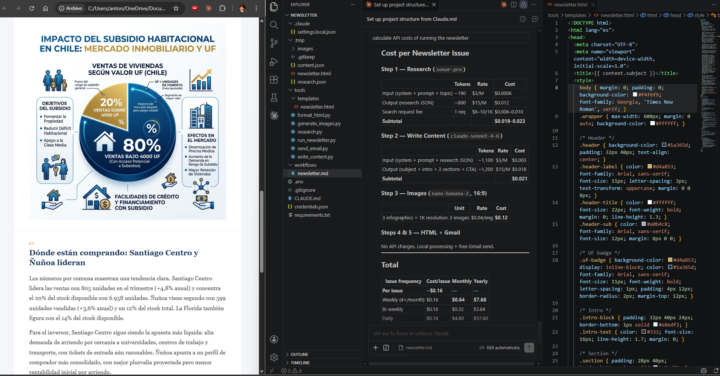
Task: Expand the images folder
Action: point(304,49)
